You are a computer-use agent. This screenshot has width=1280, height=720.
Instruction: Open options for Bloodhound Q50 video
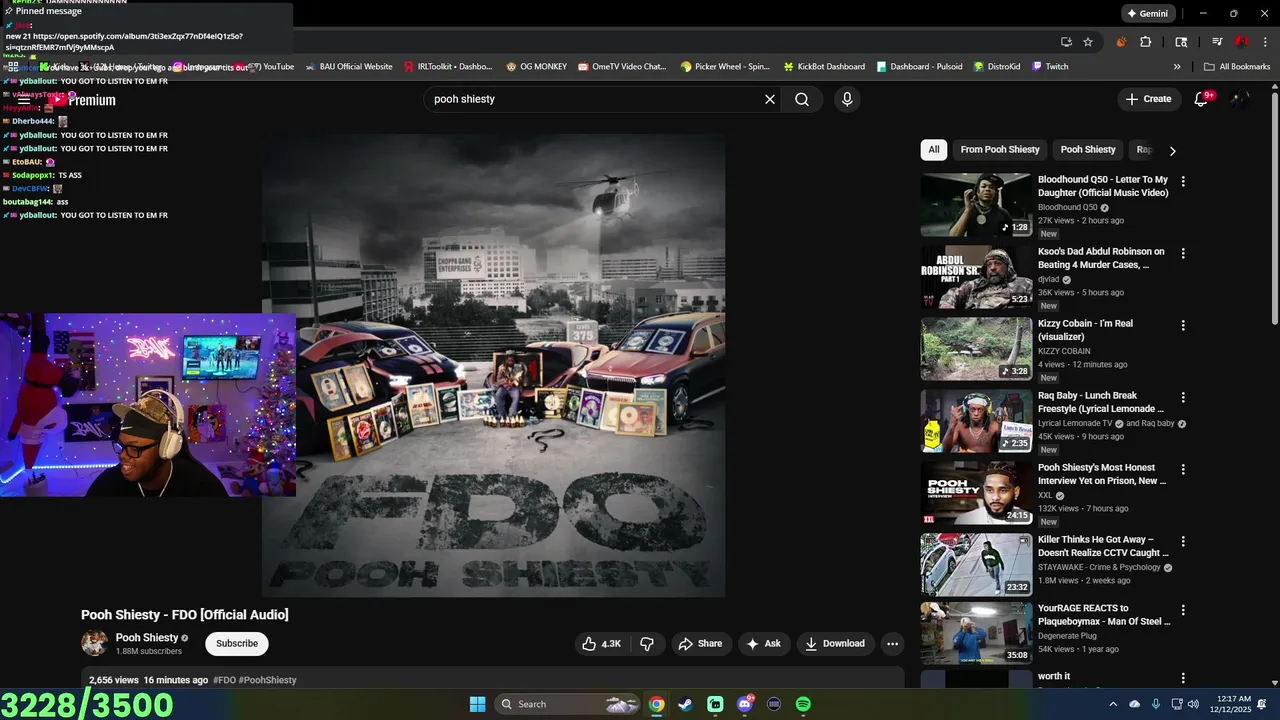[1183, 182]
